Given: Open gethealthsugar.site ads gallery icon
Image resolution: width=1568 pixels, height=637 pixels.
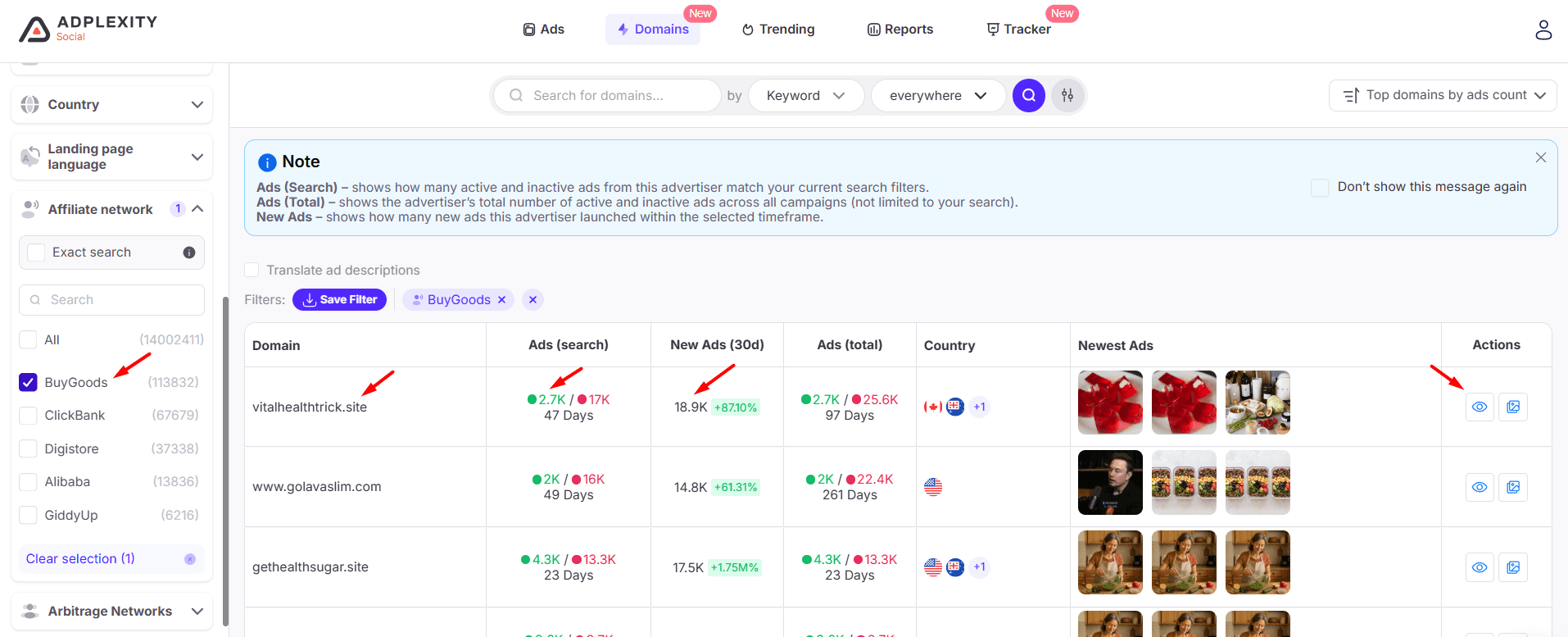Looking at the screenshot, I should [1513, 567].
